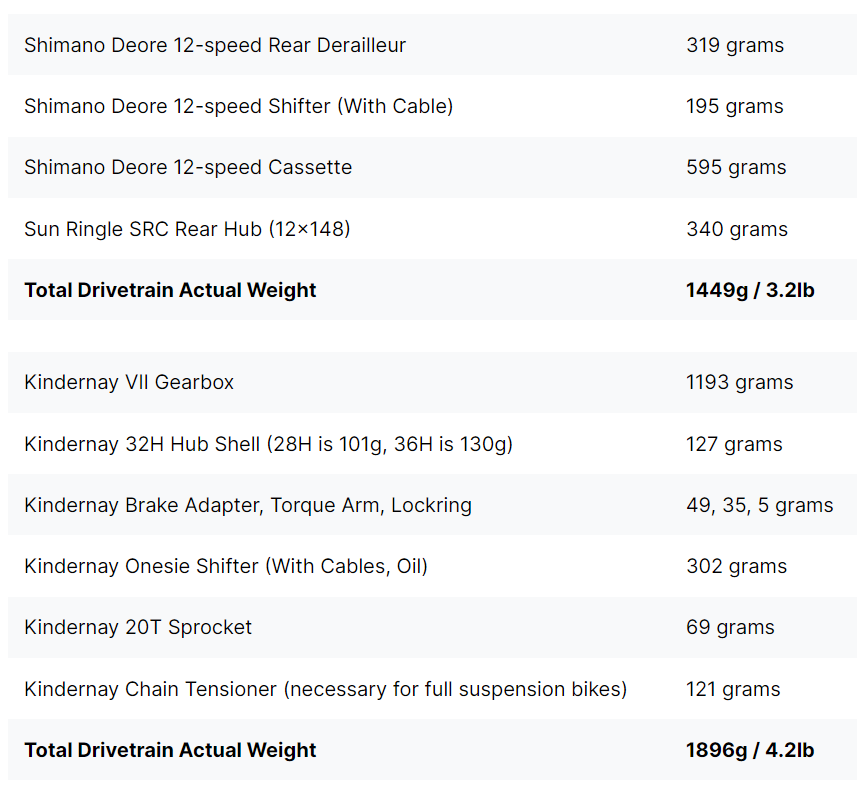Click the Kindernay 20T Sprocket text

point(138,627)
